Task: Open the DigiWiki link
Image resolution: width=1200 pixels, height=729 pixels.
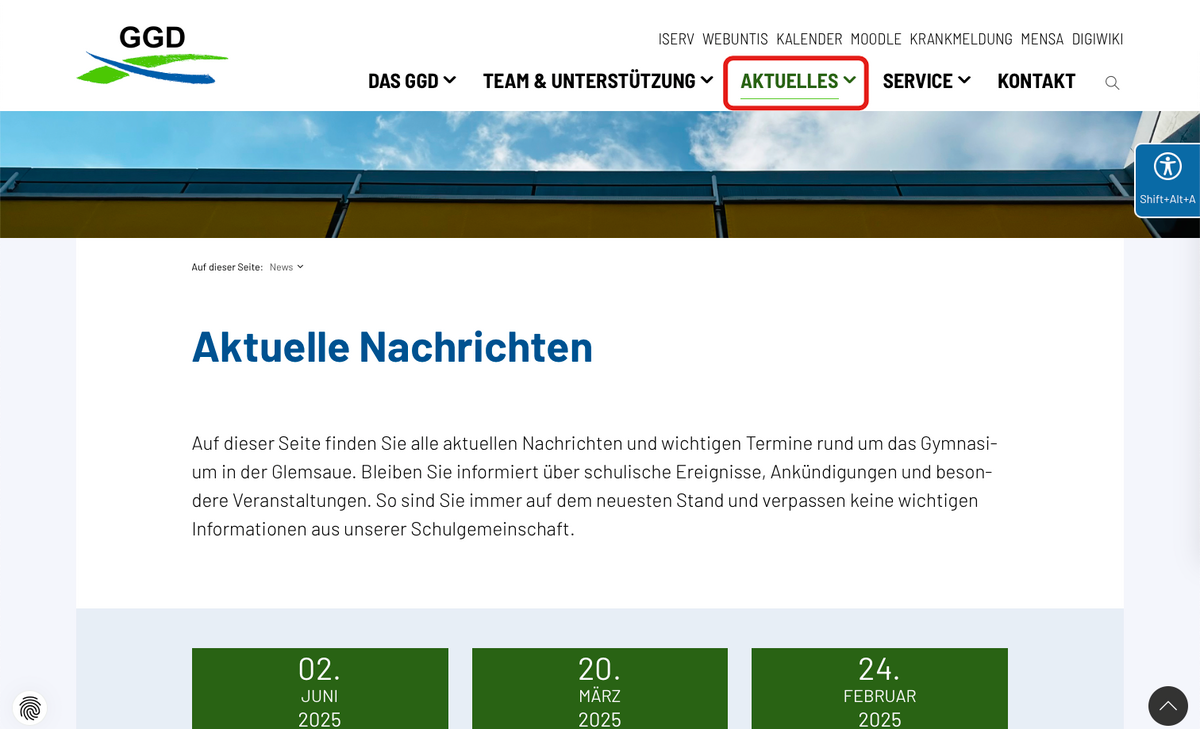Action: click(x=1097, y=39)
